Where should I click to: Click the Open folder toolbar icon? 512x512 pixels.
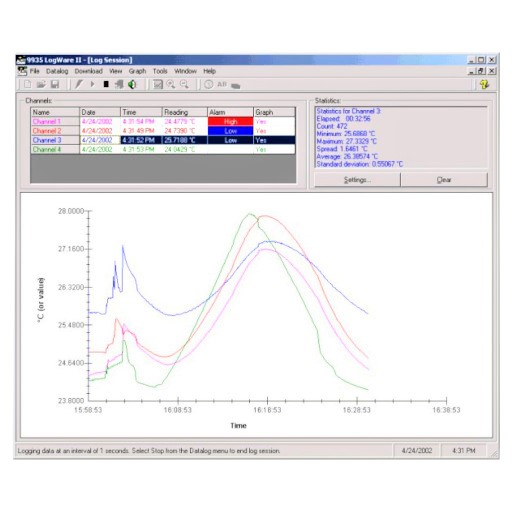[x=41, y=84]
